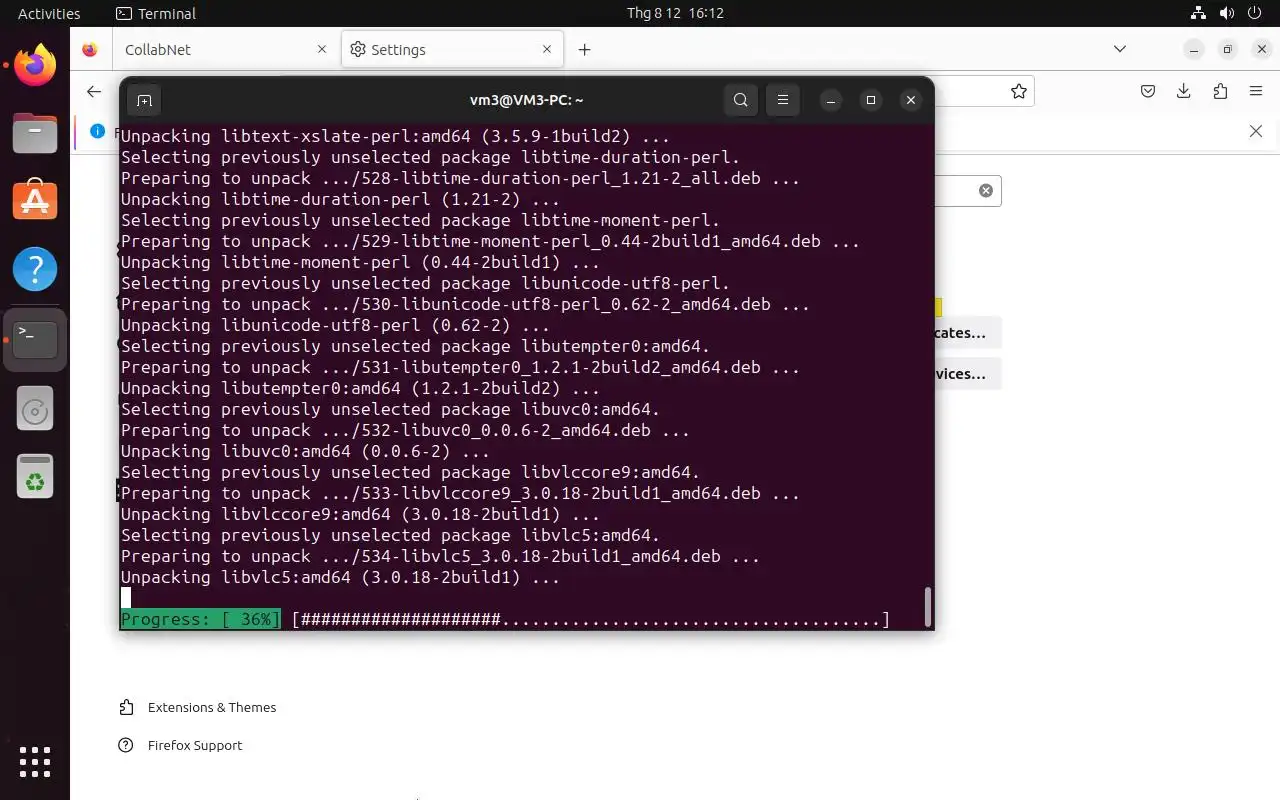Switch to the CollabNet tab
This screenshot has height=800, width=1280.
[x=224, y=49]
